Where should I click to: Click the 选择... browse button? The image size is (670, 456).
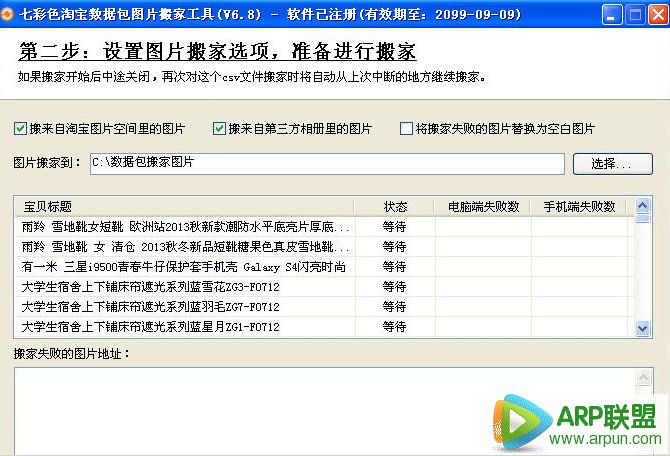(x=613, y=164)
